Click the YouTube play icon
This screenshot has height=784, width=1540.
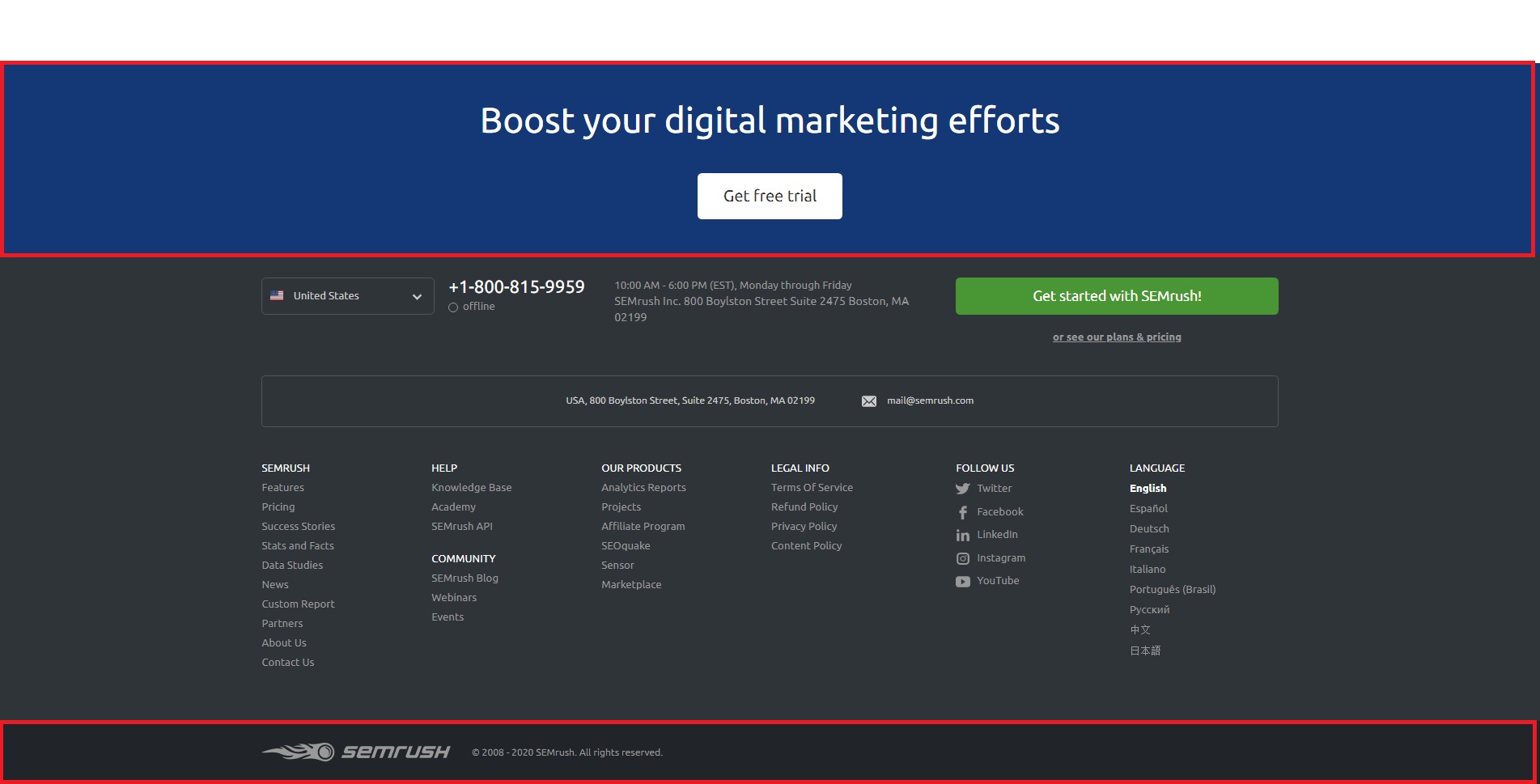[x=962, y=582]
